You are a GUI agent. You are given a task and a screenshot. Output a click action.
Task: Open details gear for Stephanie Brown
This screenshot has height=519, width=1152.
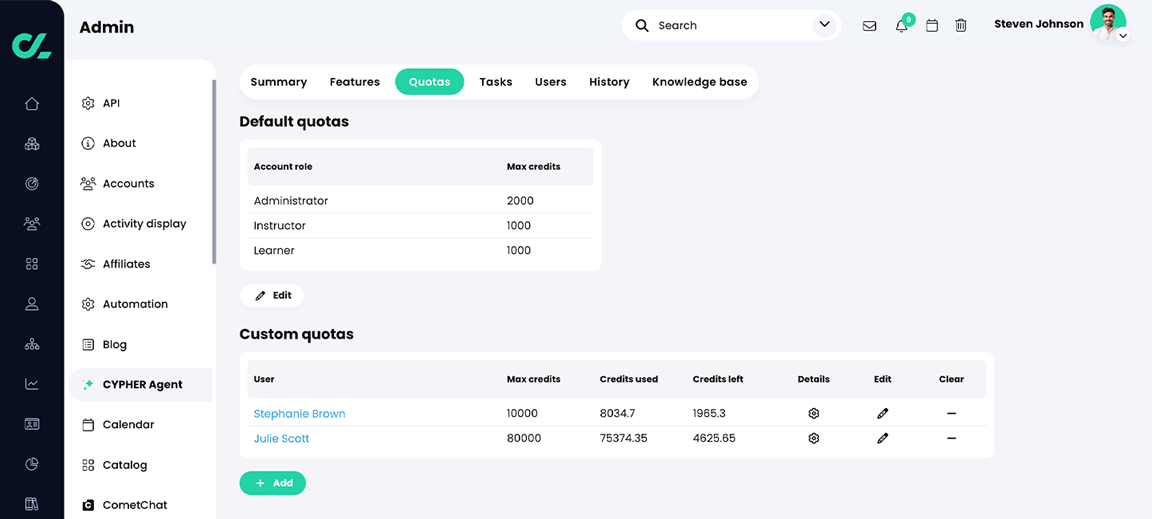coord(813,414)
